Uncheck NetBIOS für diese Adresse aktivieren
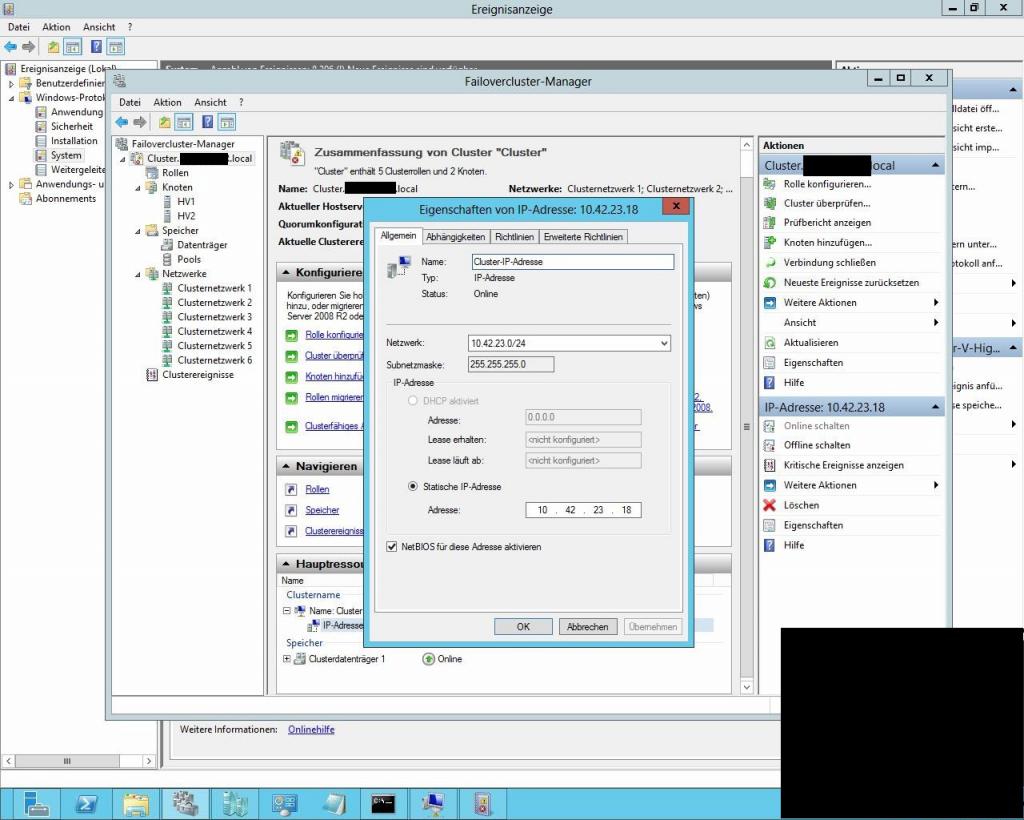 click(392, 547)
